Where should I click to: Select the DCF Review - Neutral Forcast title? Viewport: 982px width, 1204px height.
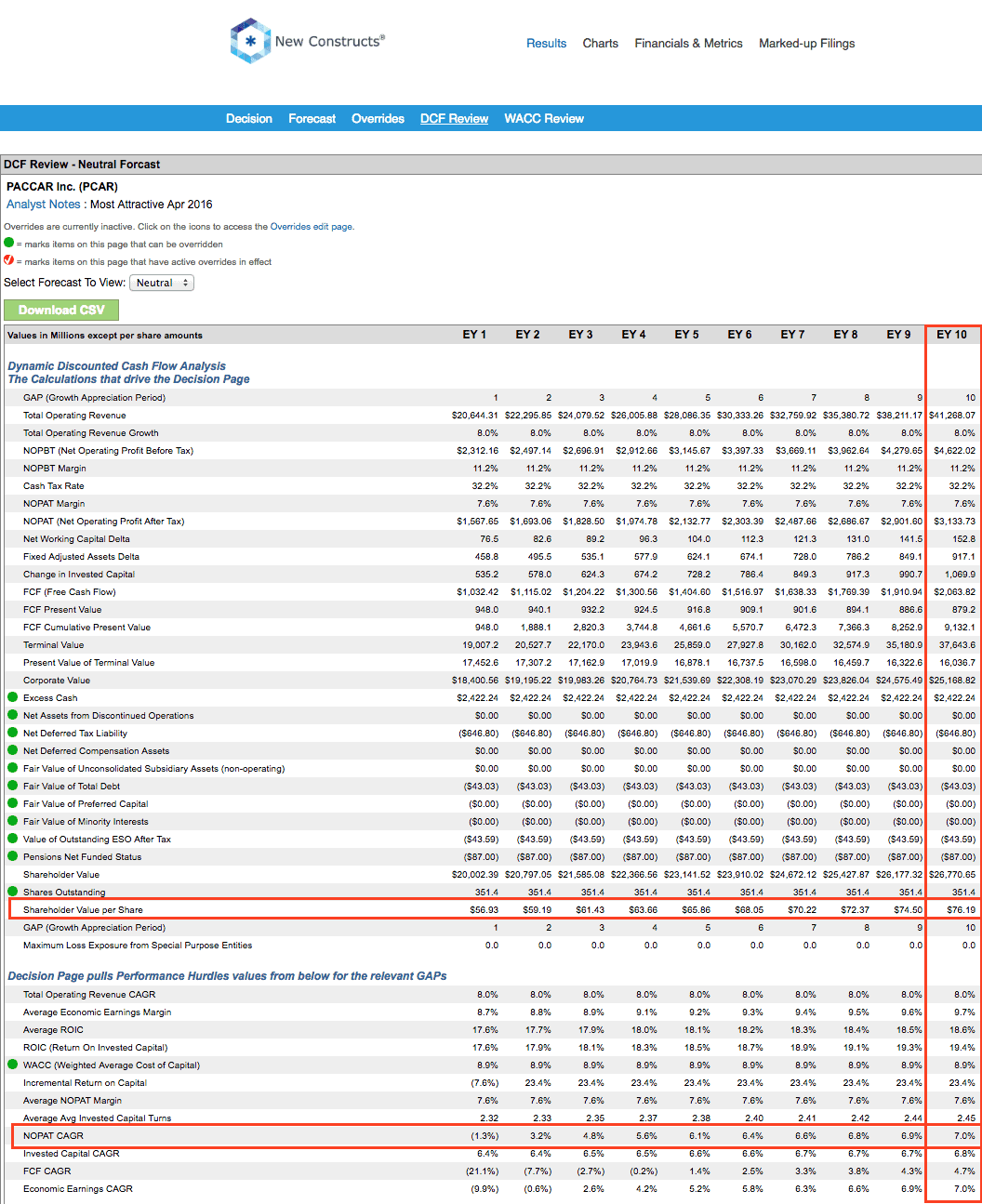[82, 165]
